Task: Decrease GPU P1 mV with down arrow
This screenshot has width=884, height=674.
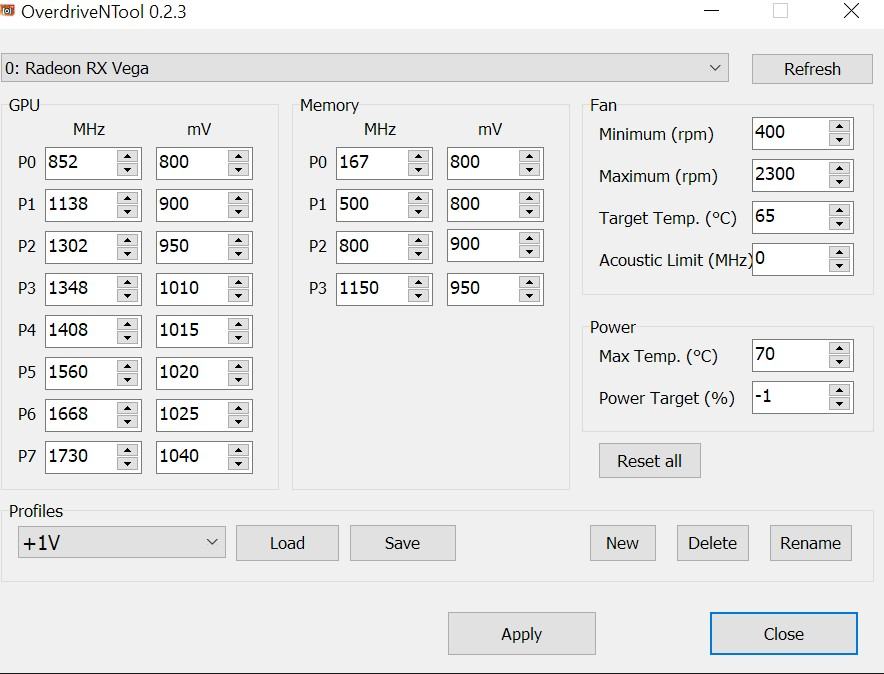Action: pos(239,212)
